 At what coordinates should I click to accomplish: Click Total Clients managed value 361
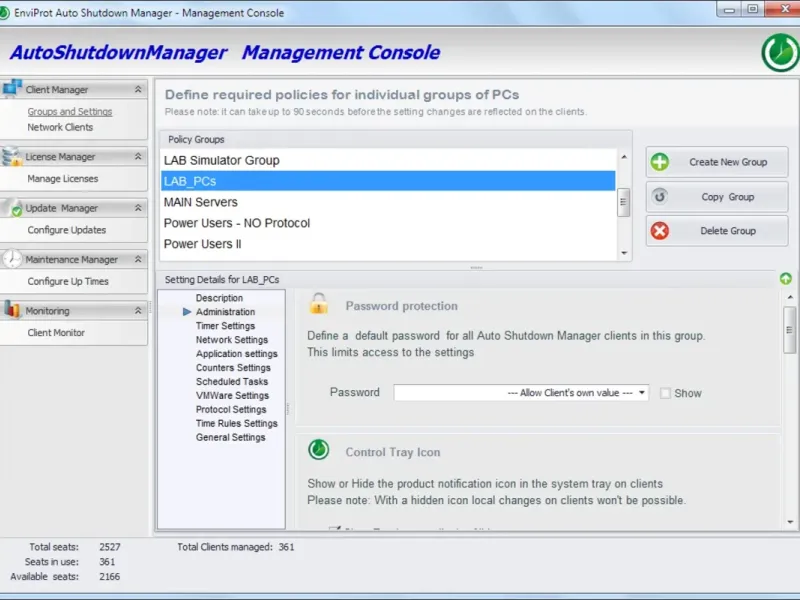click(286, 547)
